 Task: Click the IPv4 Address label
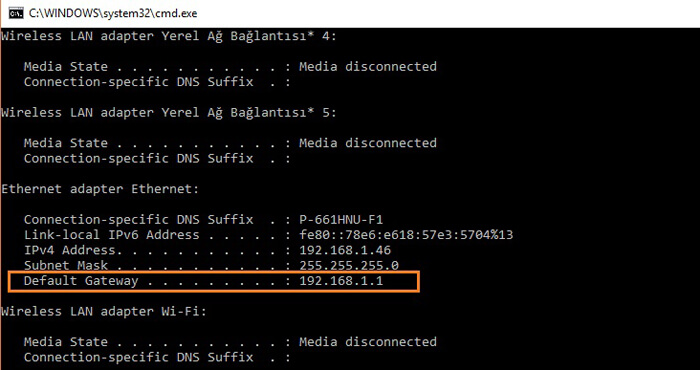(x=70, y=250)
